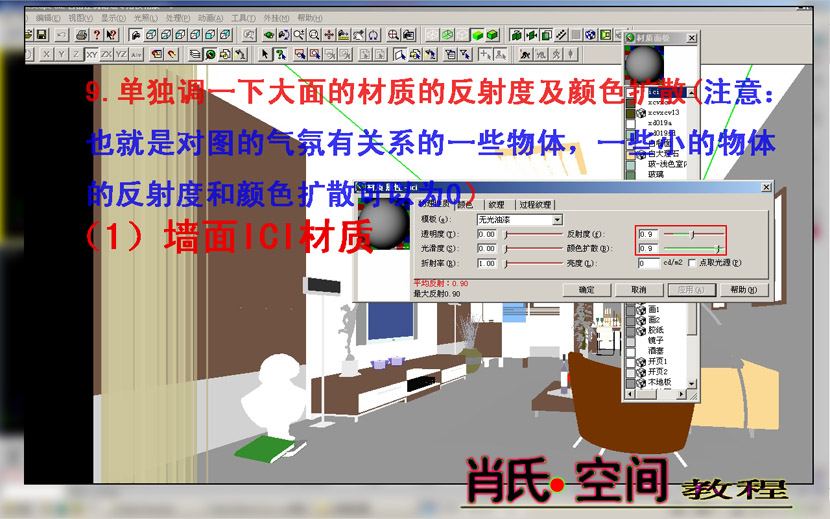This screenshot has height=519, width=830.
Task: Open the 视图(V) menu
Action: (x=80, y=18)
